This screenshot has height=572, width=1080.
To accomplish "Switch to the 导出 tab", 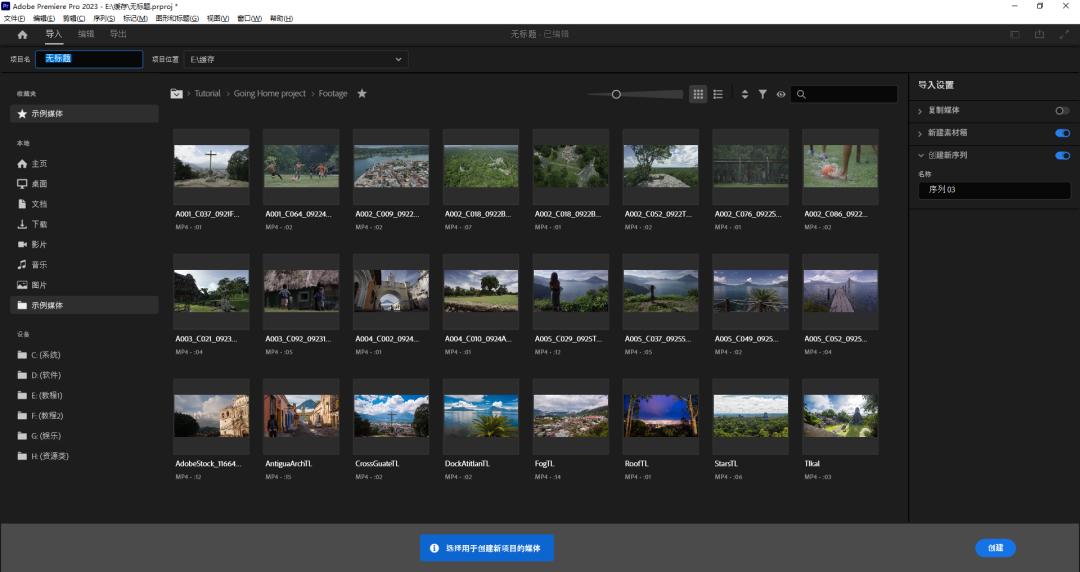I will click(118, 34).
